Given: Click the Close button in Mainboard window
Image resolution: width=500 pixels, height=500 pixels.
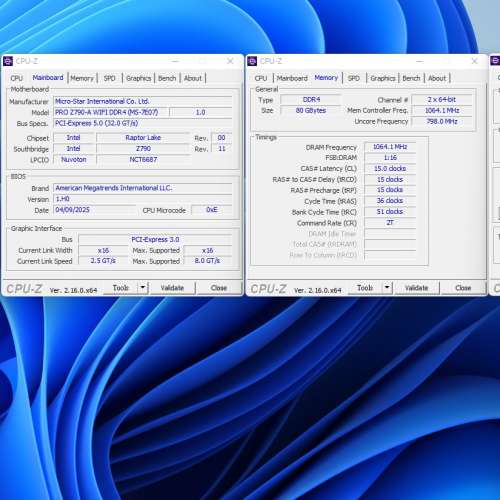Looking at the screenshot, I should tap(219, 288).
